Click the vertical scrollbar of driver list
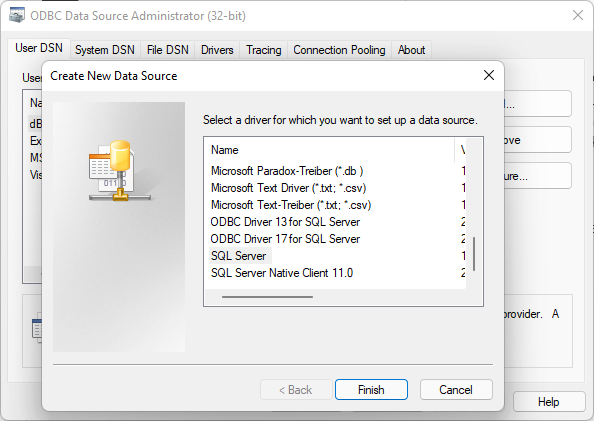Image resolution: width=594 pixels, height=421 pixels. click(474, 254)
